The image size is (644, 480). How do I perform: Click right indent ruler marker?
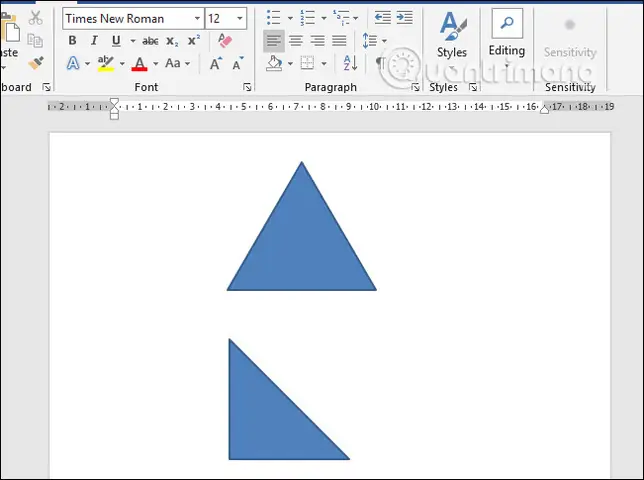[545, 109]
